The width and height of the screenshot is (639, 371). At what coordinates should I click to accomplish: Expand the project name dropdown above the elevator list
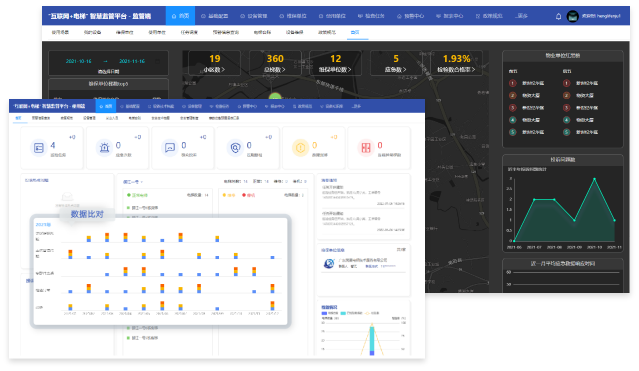pos(133,182)
